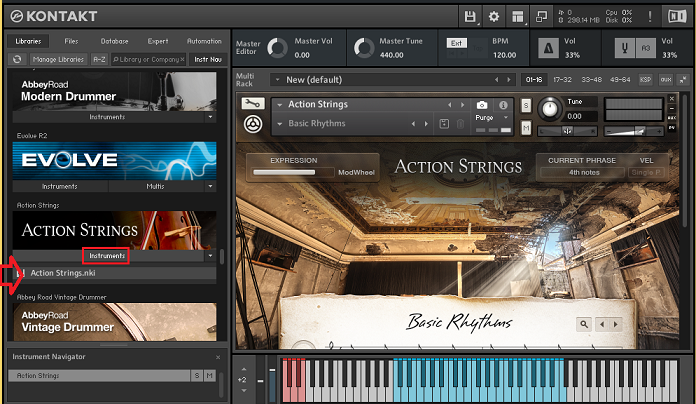Click the minimized view windows icon
The image size is (696, 404).
point(542,17)
